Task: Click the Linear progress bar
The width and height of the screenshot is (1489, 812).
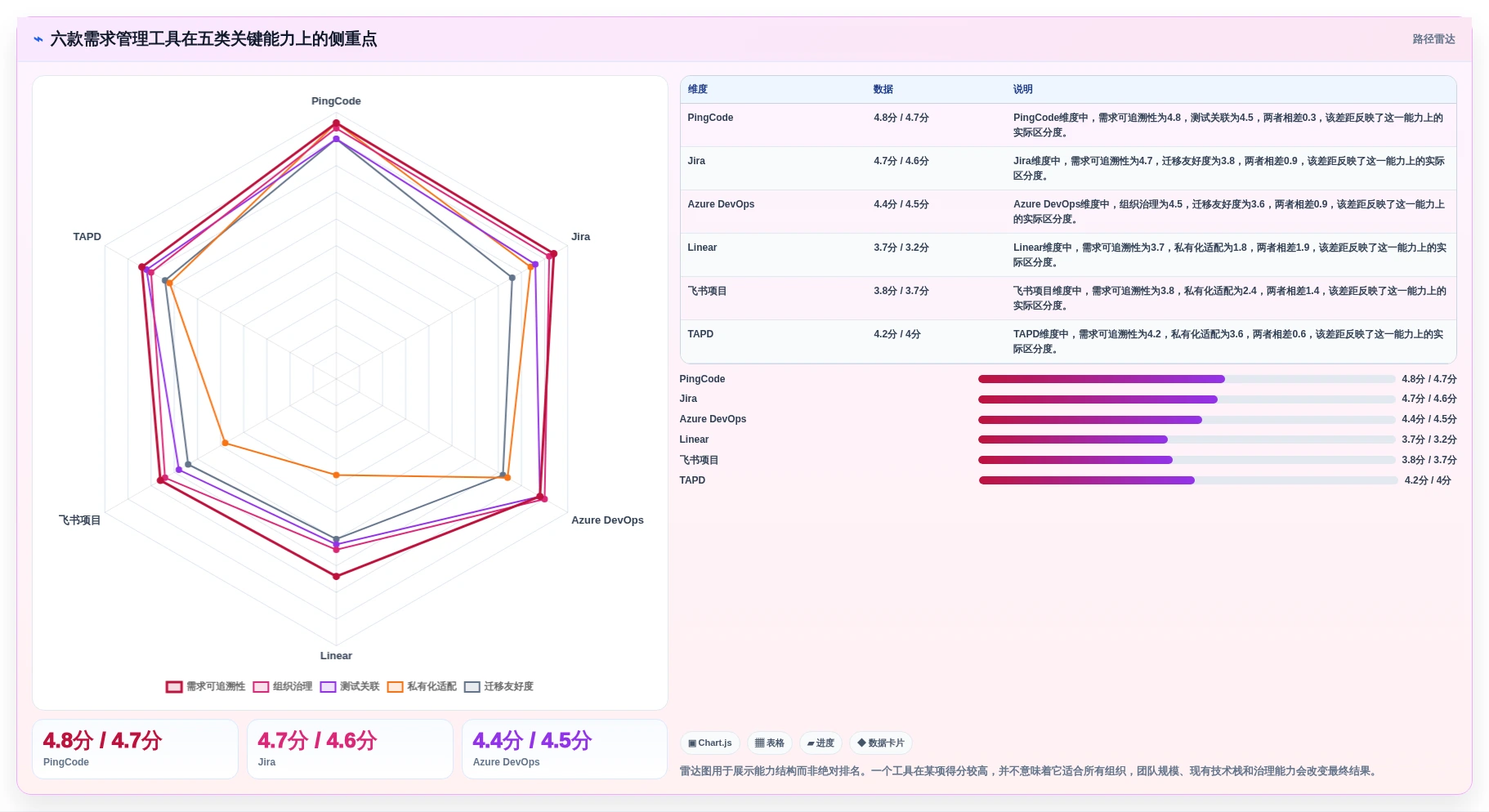Action: [x=1187, y=439]
